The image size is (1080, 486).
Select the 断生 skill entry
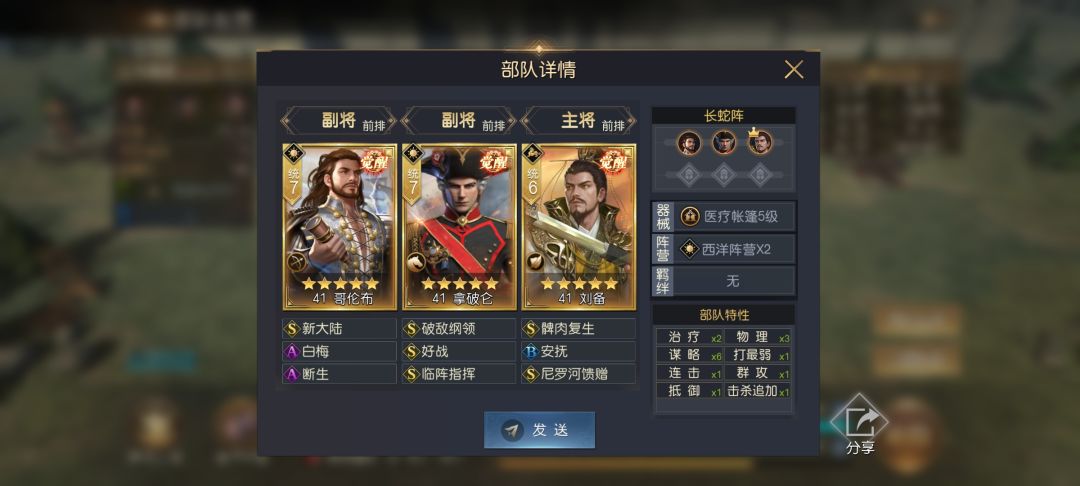tap(340, 374)
